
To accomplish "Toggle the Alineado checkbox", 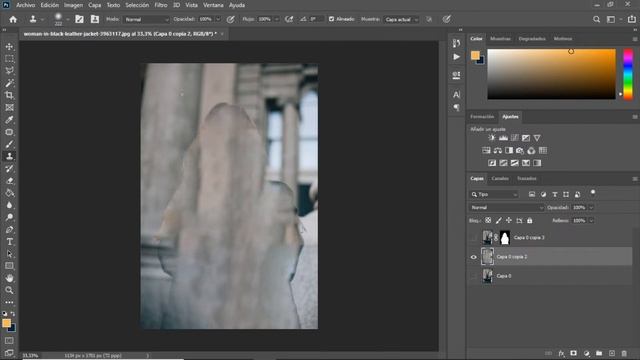I will pyautogui.click(x=331, y=19).
